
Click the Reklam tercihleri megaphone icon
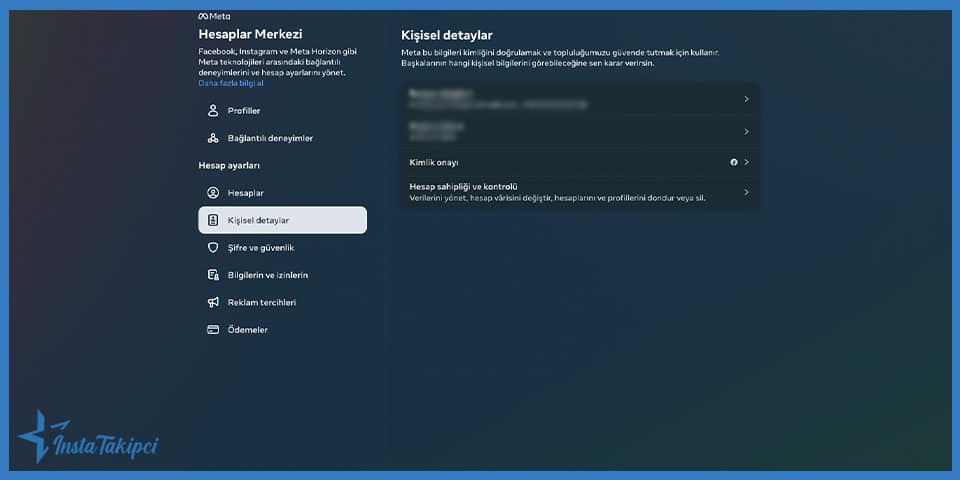[x=213, y=302]
